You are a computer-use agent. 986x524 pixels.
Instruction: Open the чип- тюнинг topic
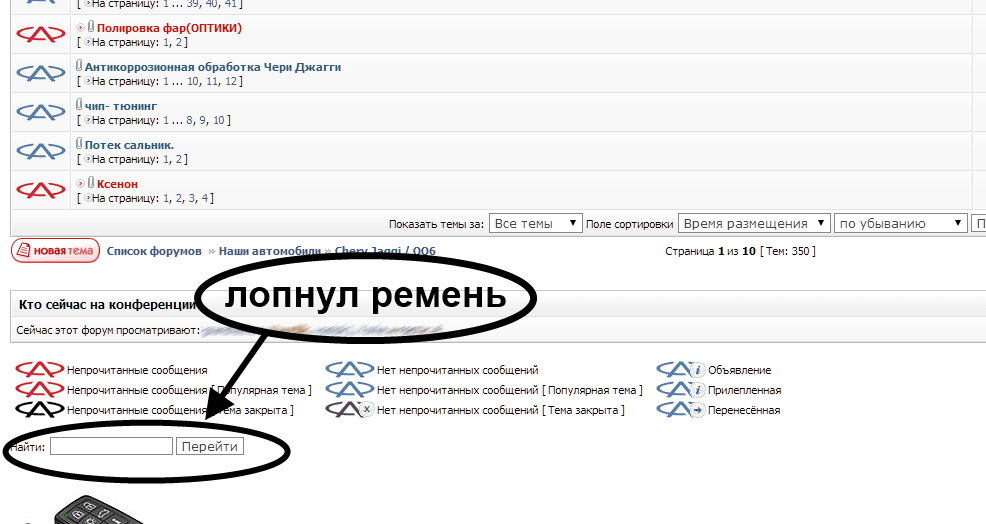[x=121, y=106]
